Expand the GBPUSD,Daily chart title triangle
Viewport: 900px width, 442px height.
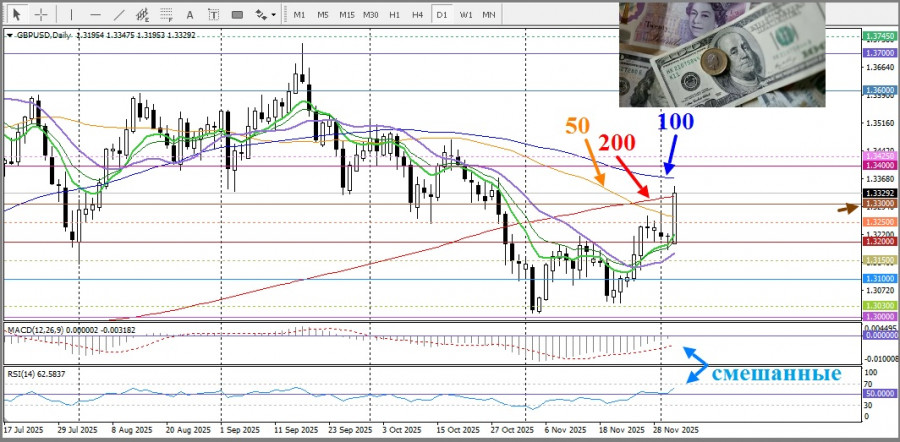click(x=10, y=35)
